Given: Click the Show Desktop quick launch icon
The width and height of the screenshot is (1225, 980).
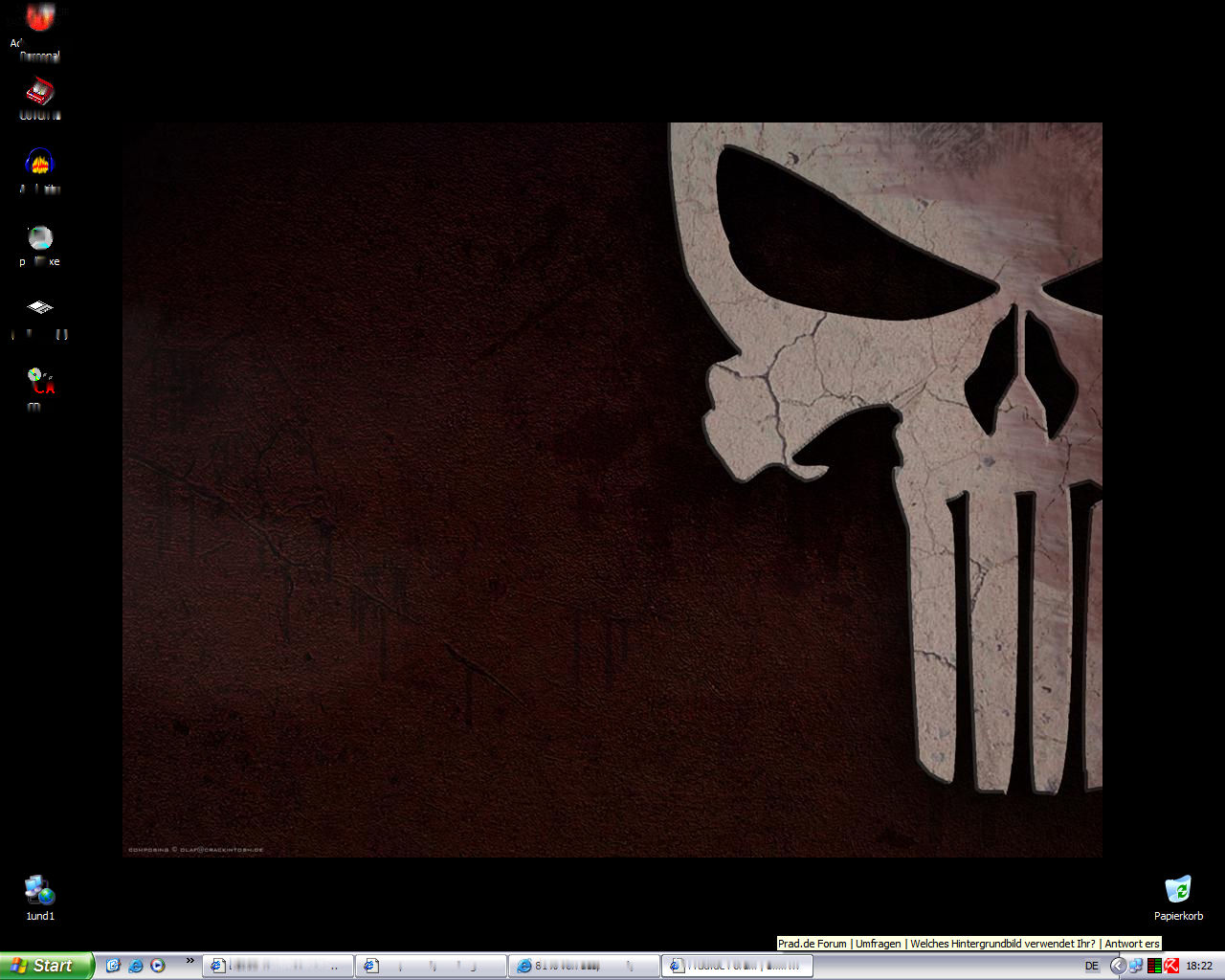Looking at the screenshot, I should click(x=113, y=966).
